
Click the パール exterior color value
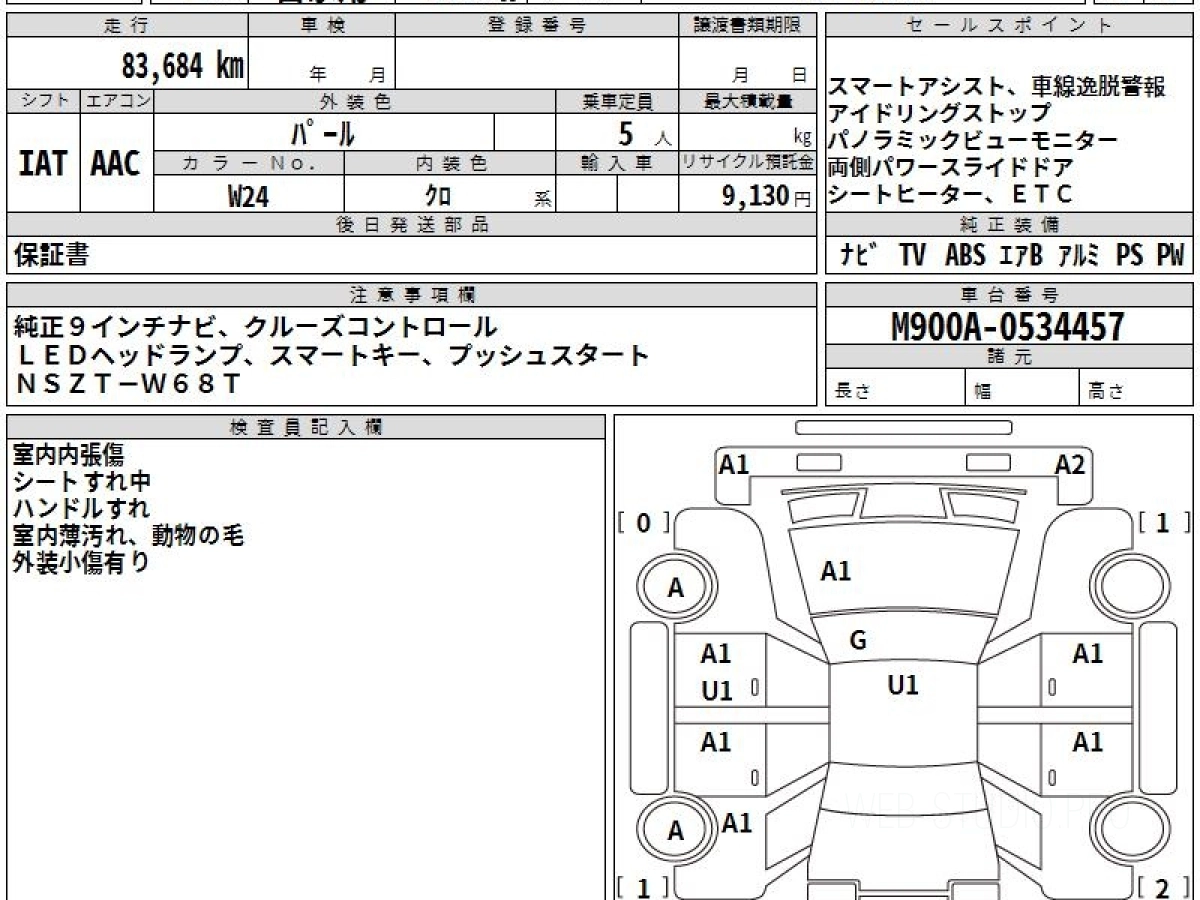323,132
